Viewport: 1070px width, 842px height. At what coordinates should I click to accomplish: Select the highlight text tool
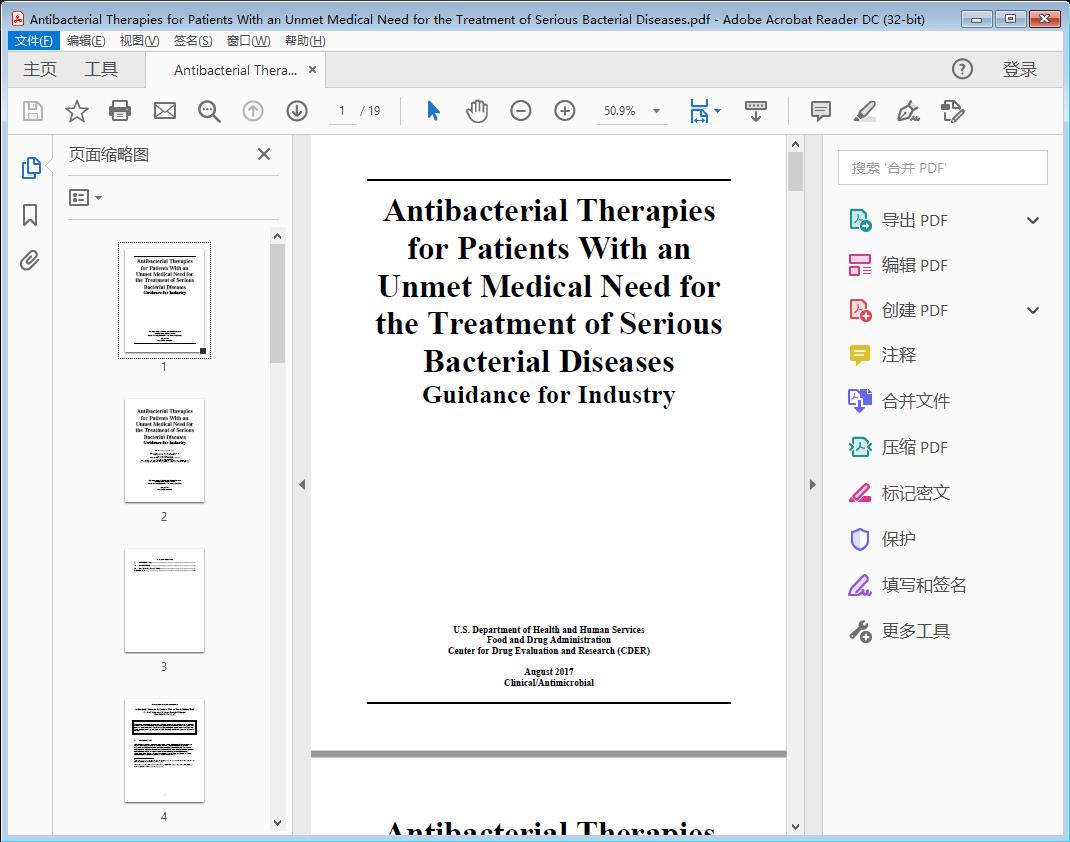click(864, 111)
